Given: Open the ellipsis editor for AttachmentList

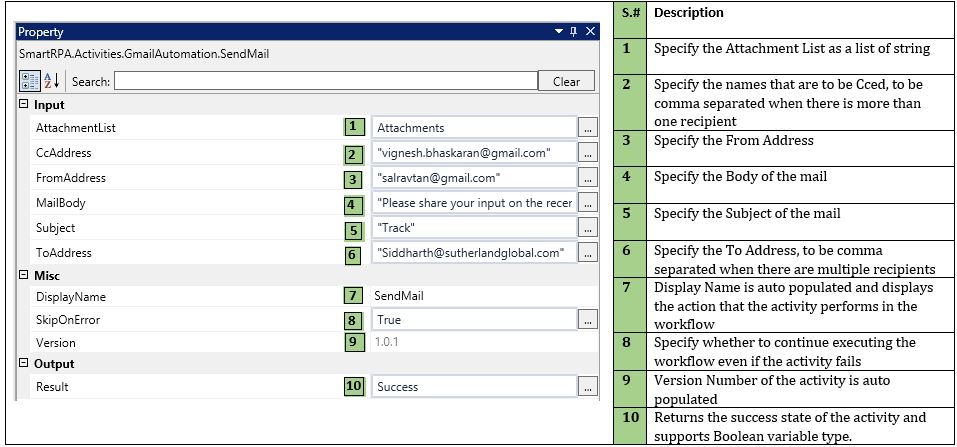Looking at the screenshot, I should pos(589,128).
